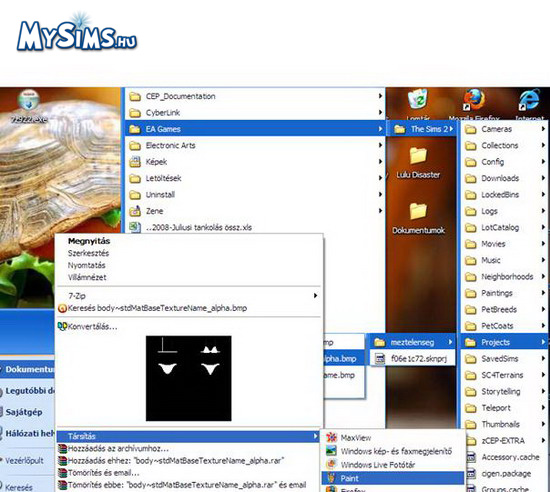Viewport: 550px width, 492px height.
Task: Open the Képek folder entry
Action: point(255,162)
